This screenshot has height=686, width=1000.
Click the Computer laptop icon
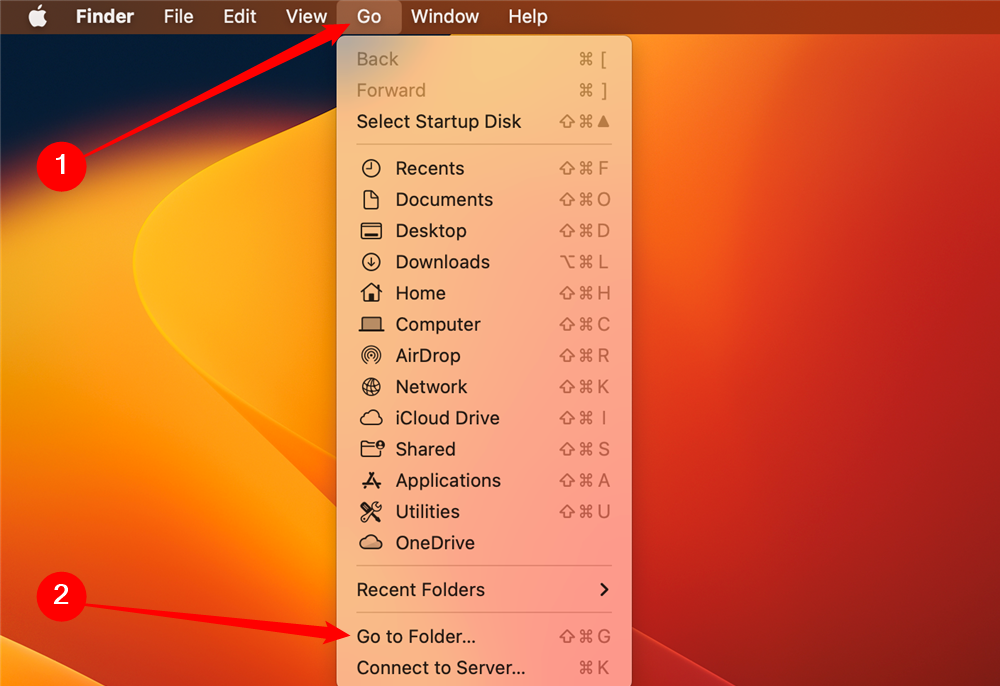[x=371, y=325]
